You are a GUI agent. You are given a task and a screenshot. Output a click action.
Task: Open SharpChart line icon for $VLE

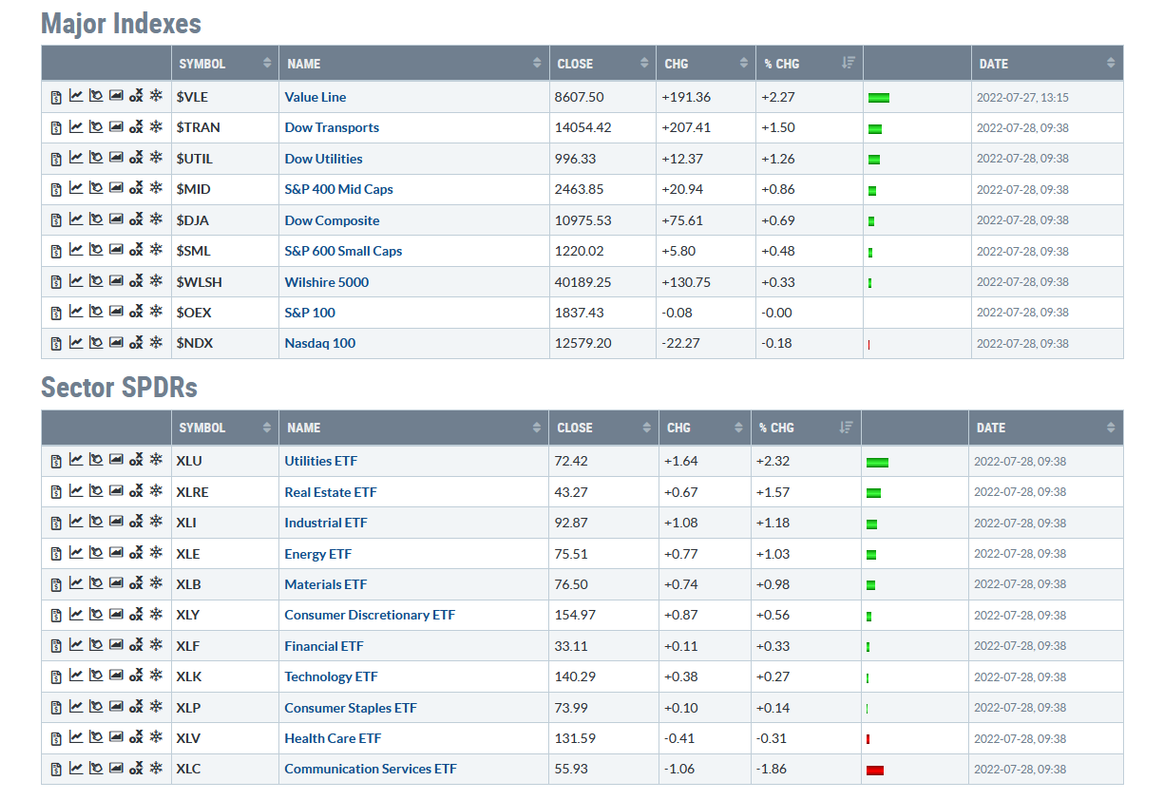[76, 96]
